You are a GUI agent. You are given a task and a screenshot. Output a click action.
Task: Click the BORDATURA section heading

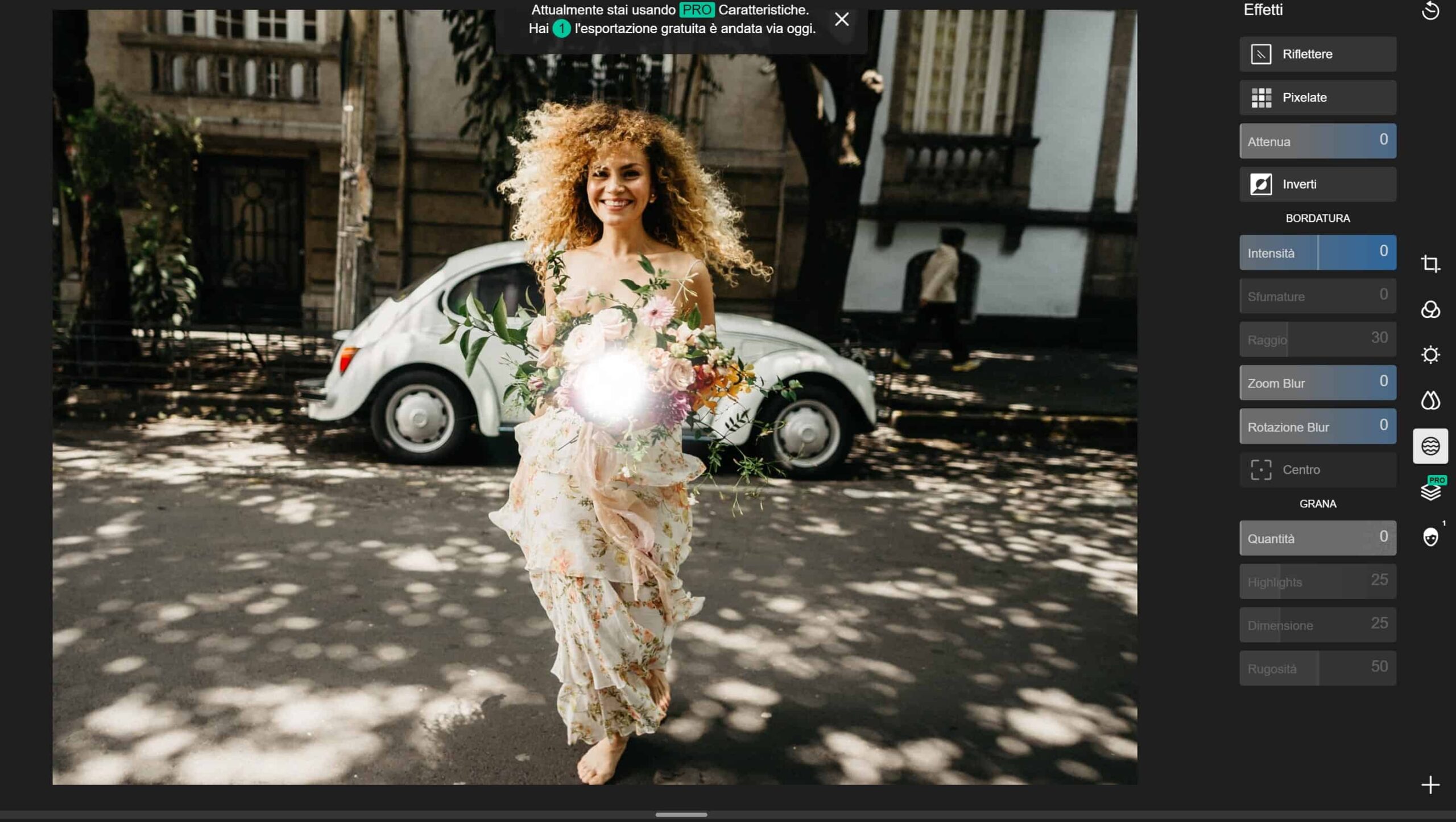(x=1318, y=218)
